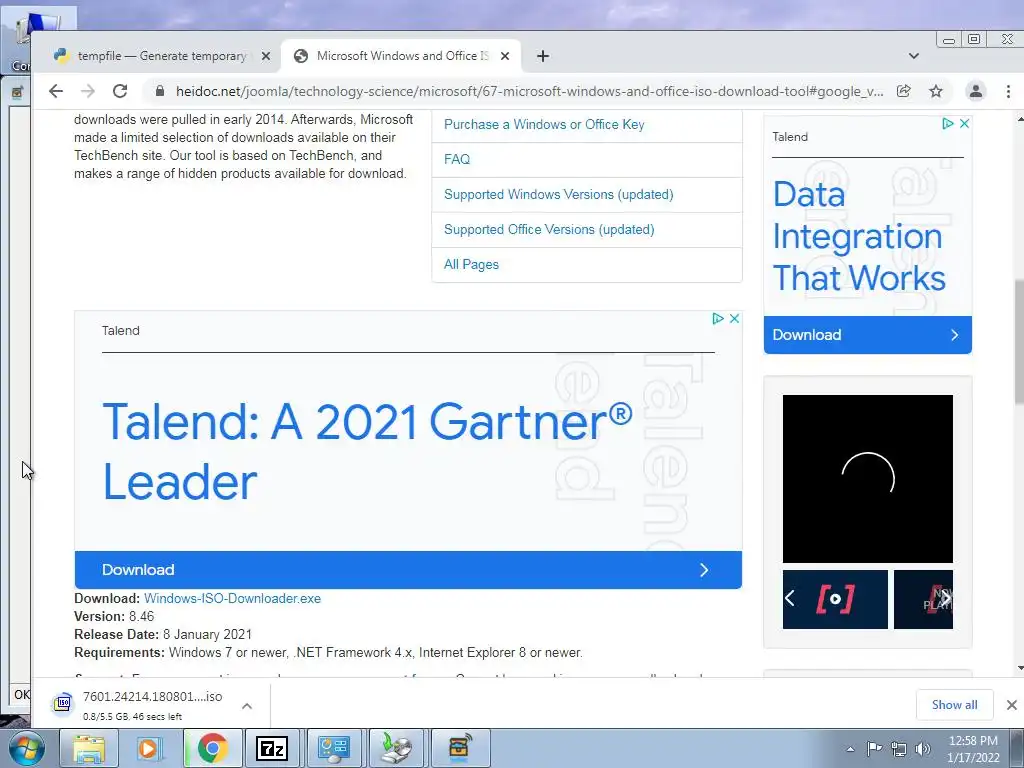
Task: Open the Action Center flag icon
Action: 874,749
